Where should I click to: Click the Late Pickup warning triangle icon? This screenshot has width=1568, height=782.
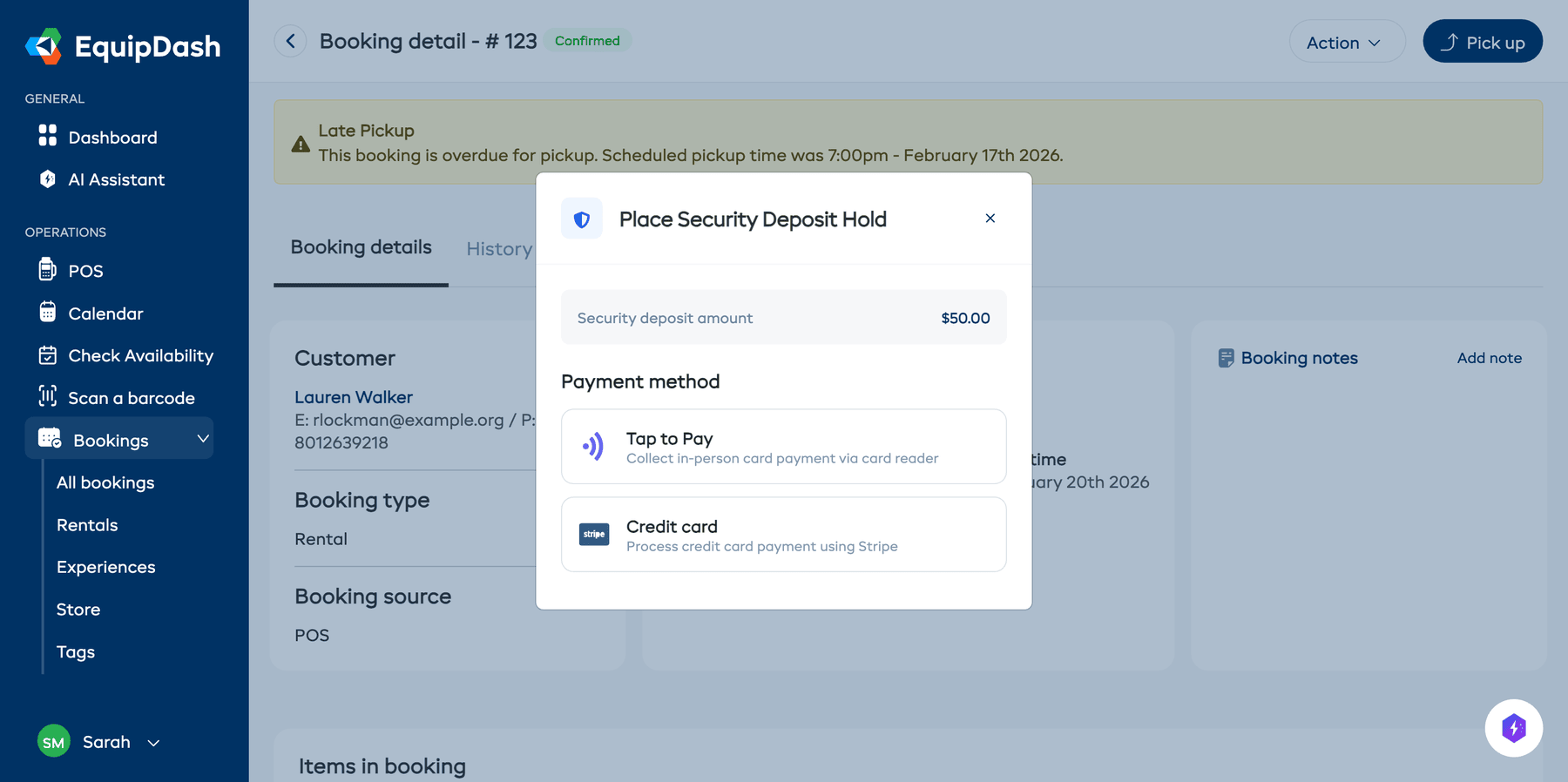[x=301, y=144]
